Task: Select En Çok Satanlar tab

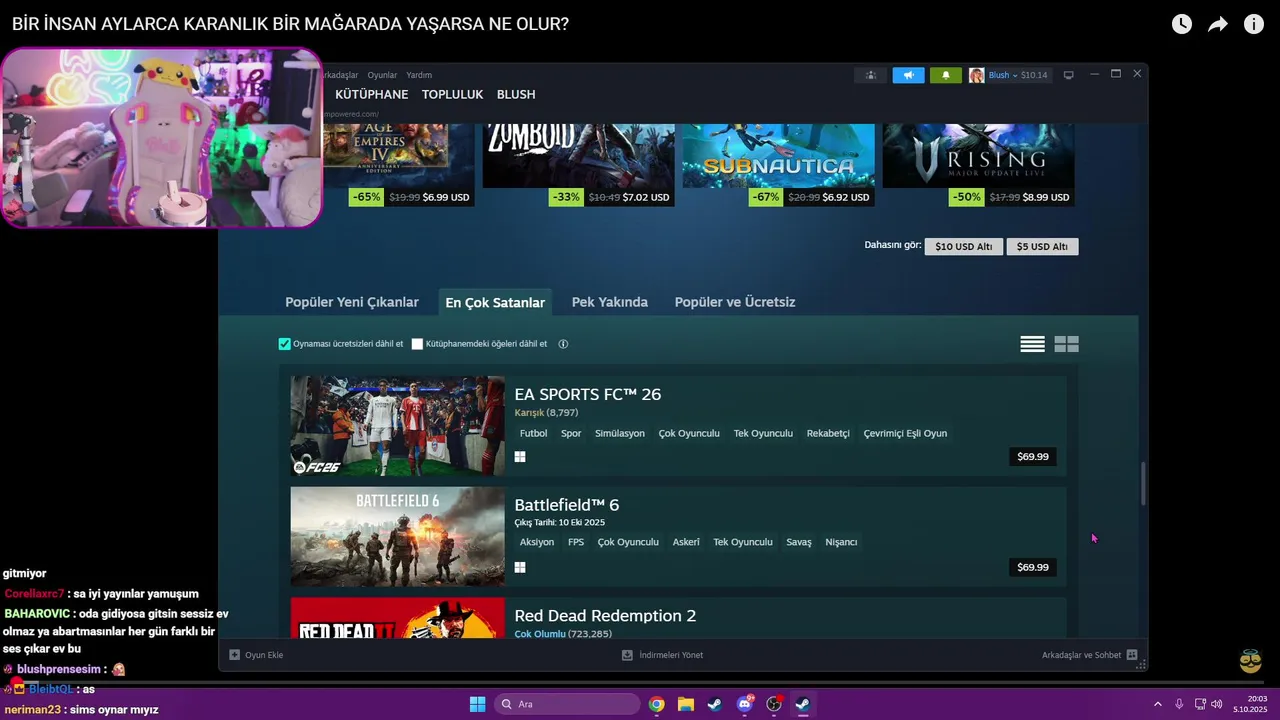Action: click(x=495, y=302)
